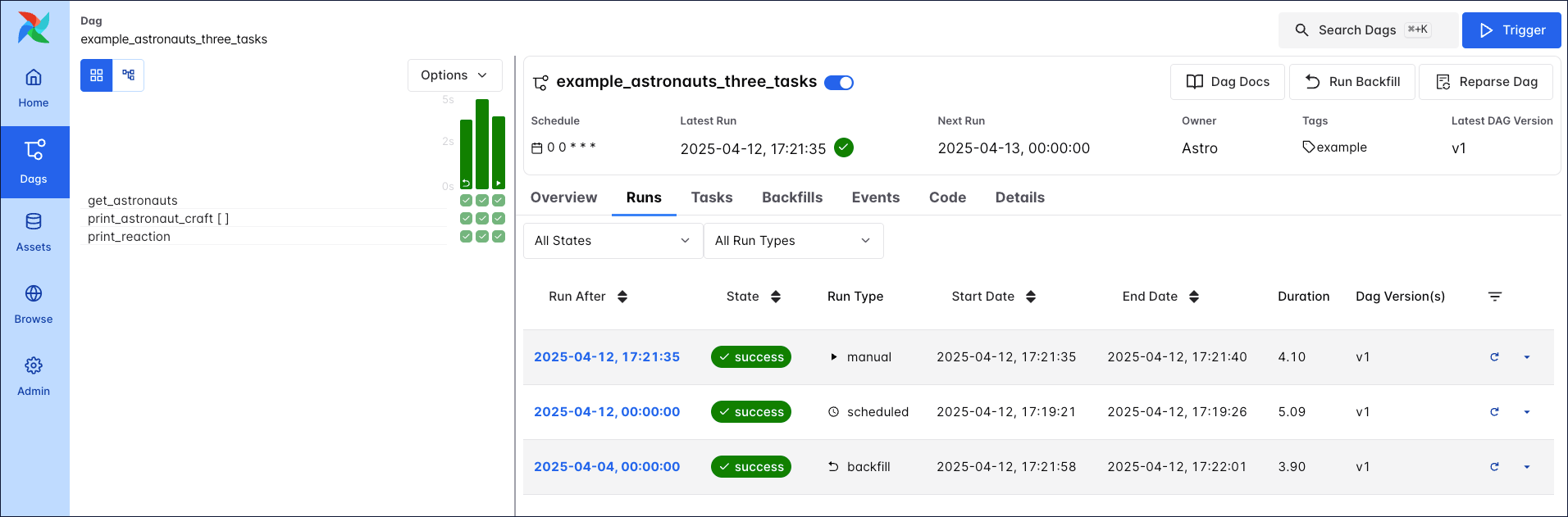The height and width of the screenshot is (517, 1568).
Task: Open the Browse globe icon
Action: pos(34,304)
